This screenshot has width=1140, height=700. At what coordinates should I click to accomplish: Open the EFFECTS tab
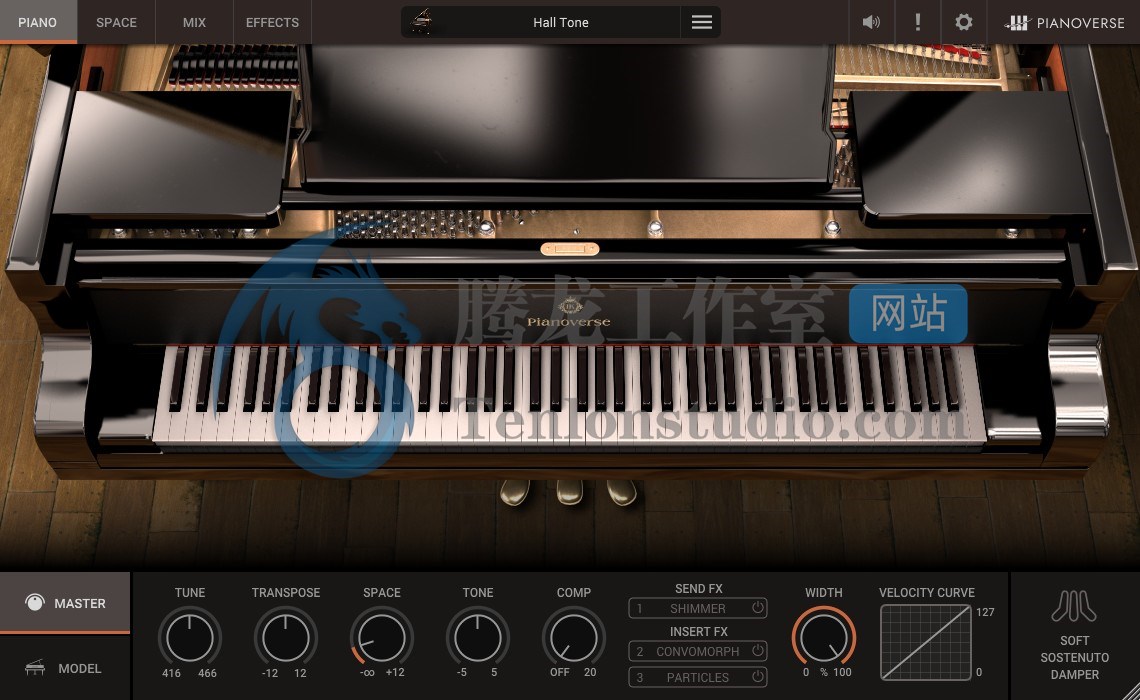(272, 22)
